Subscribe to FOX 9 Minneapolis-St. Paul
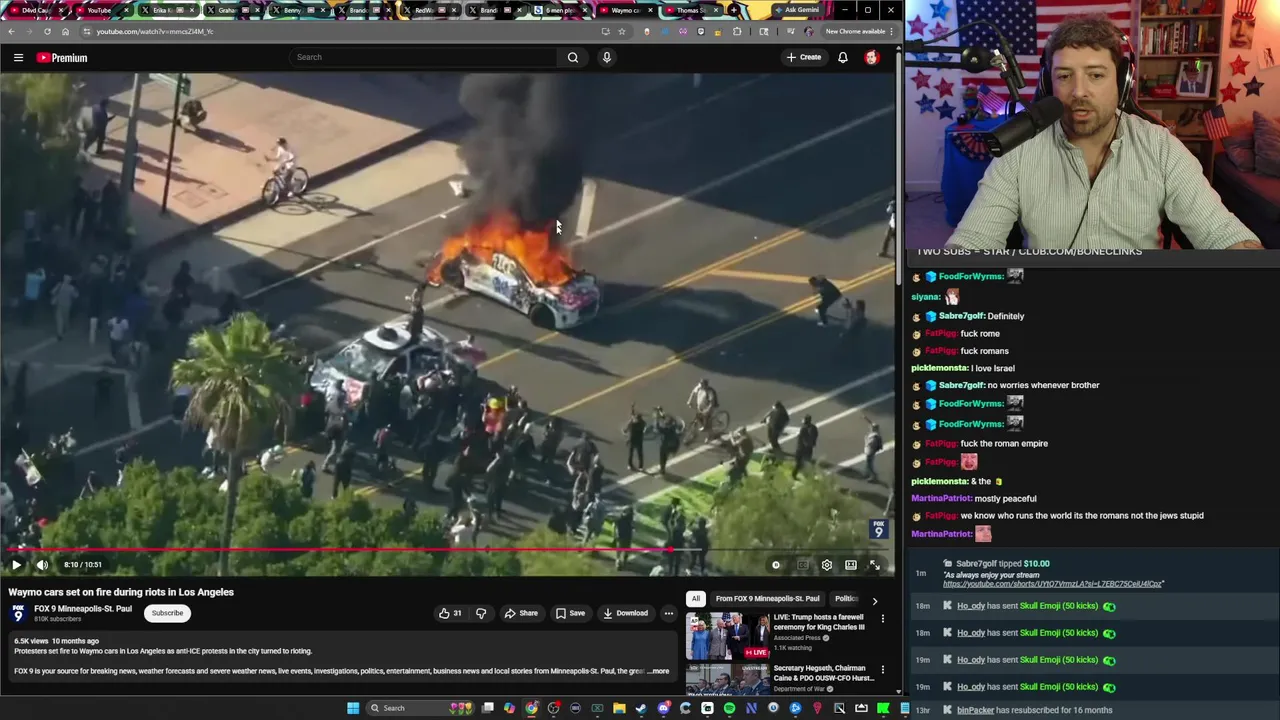 coord(167,613)
